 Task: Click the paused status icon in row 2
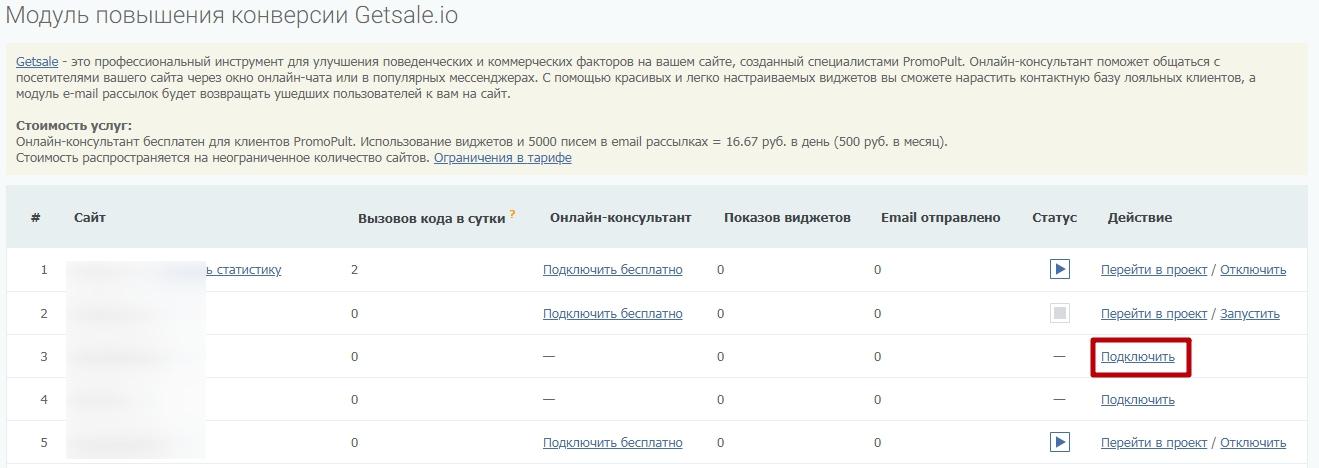click(x=1060, y=313)
